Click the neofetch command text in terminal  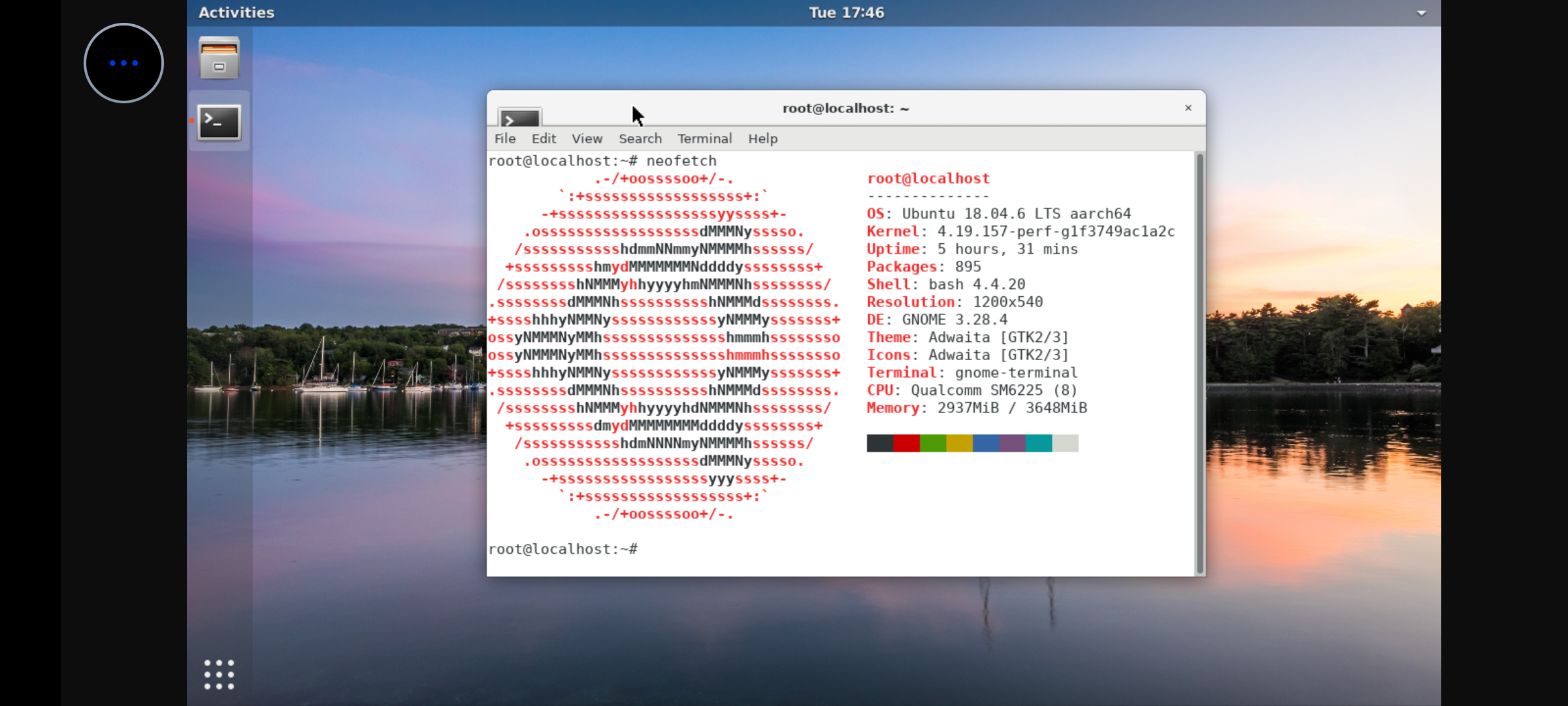pos(681,161)
